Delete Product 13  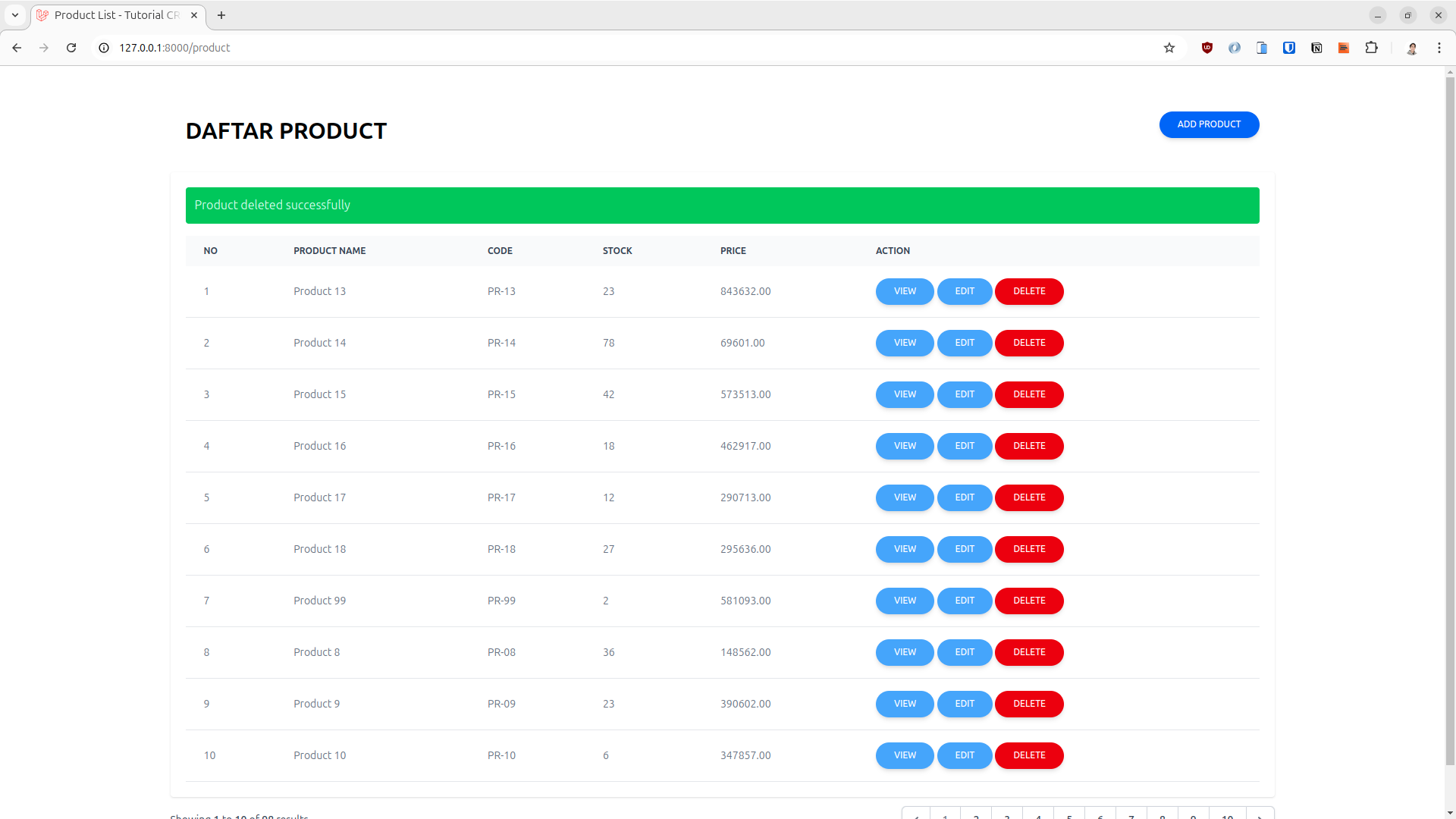[1028, 291]
